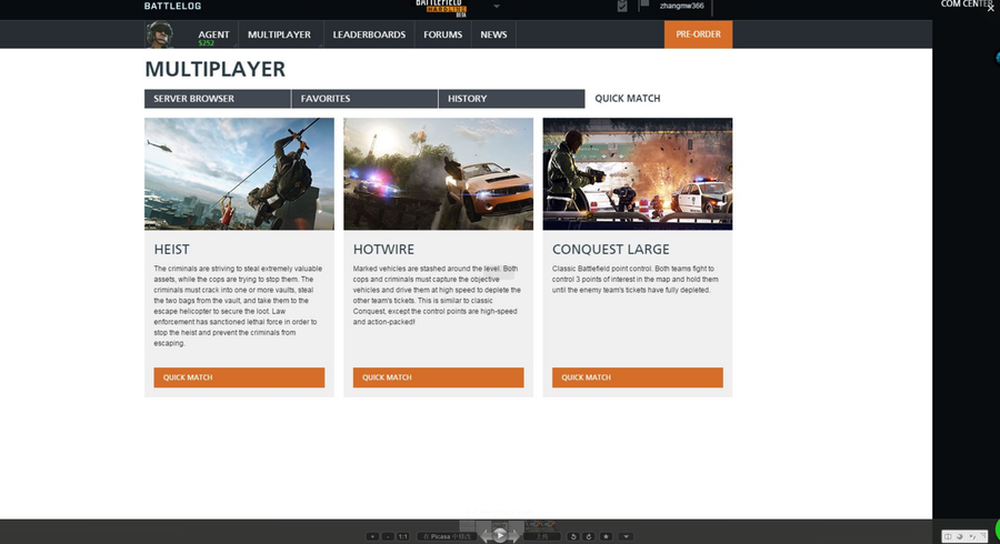Rotate the image counterclockwise
1000x544 pixels.
point(573,536)
